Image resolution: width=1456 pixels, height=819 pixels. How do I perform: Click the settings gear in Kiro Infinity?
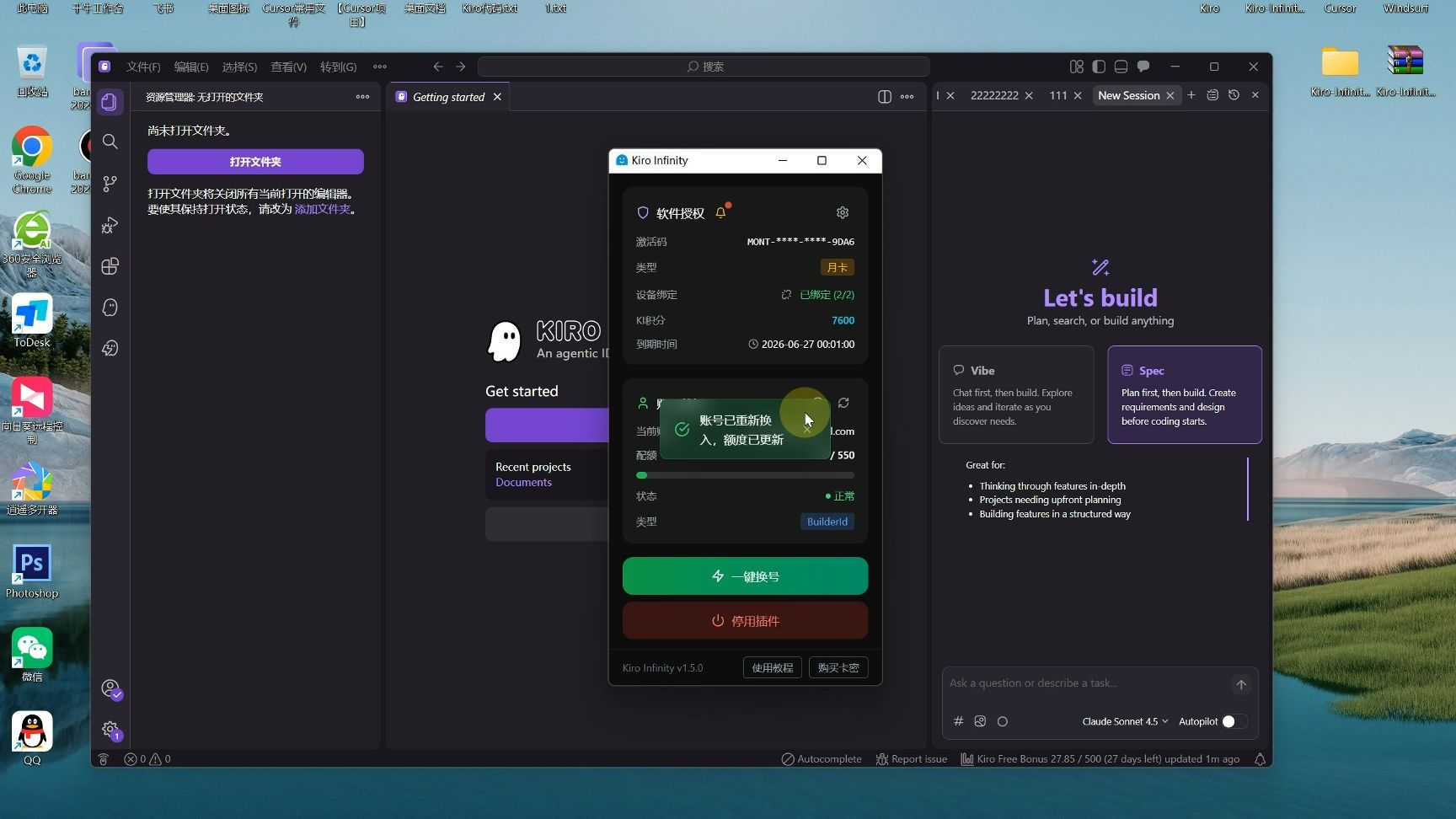[842, 212]
